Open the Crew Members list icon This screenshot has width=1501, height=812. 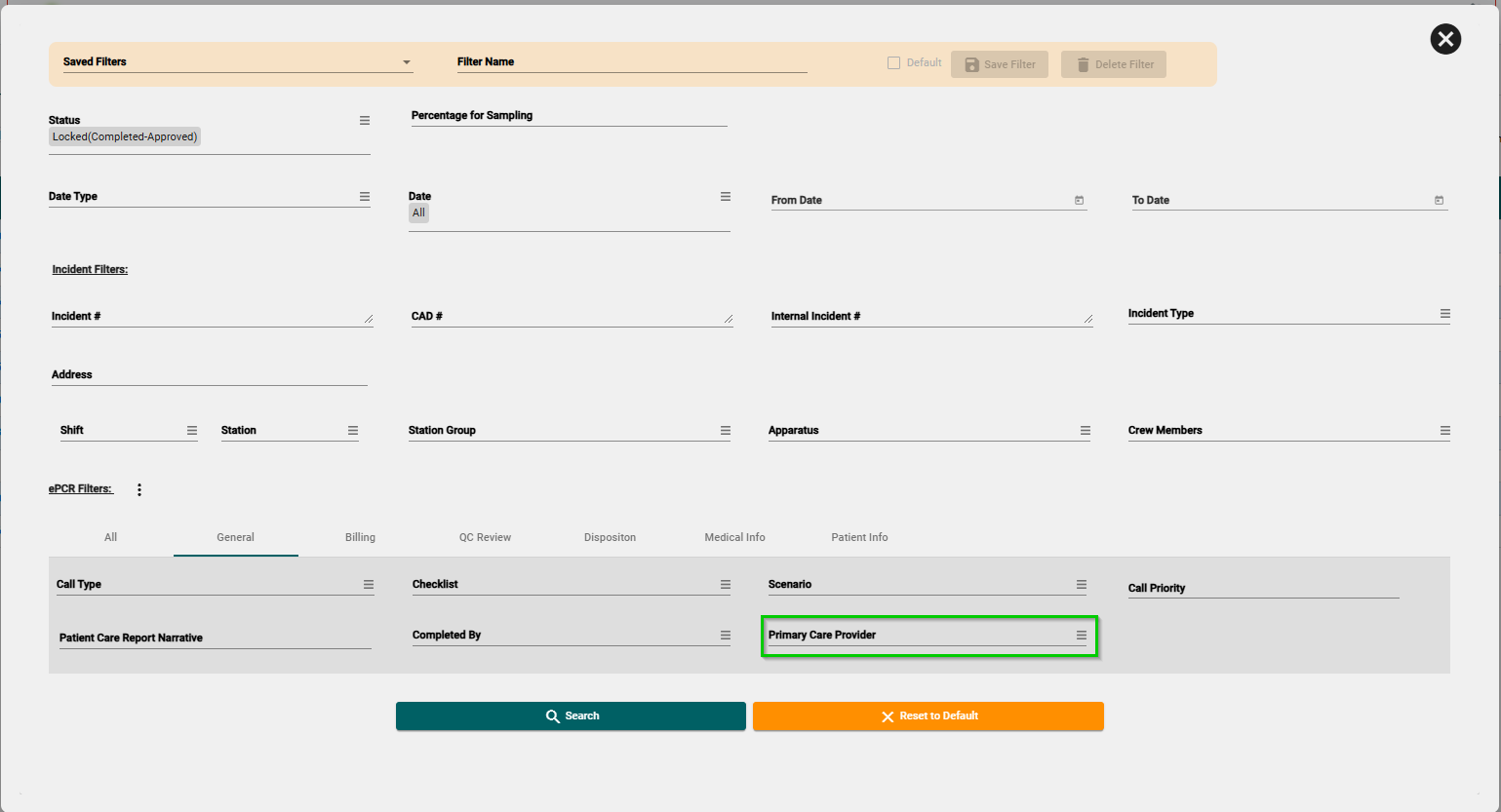tap(1444, 431)
